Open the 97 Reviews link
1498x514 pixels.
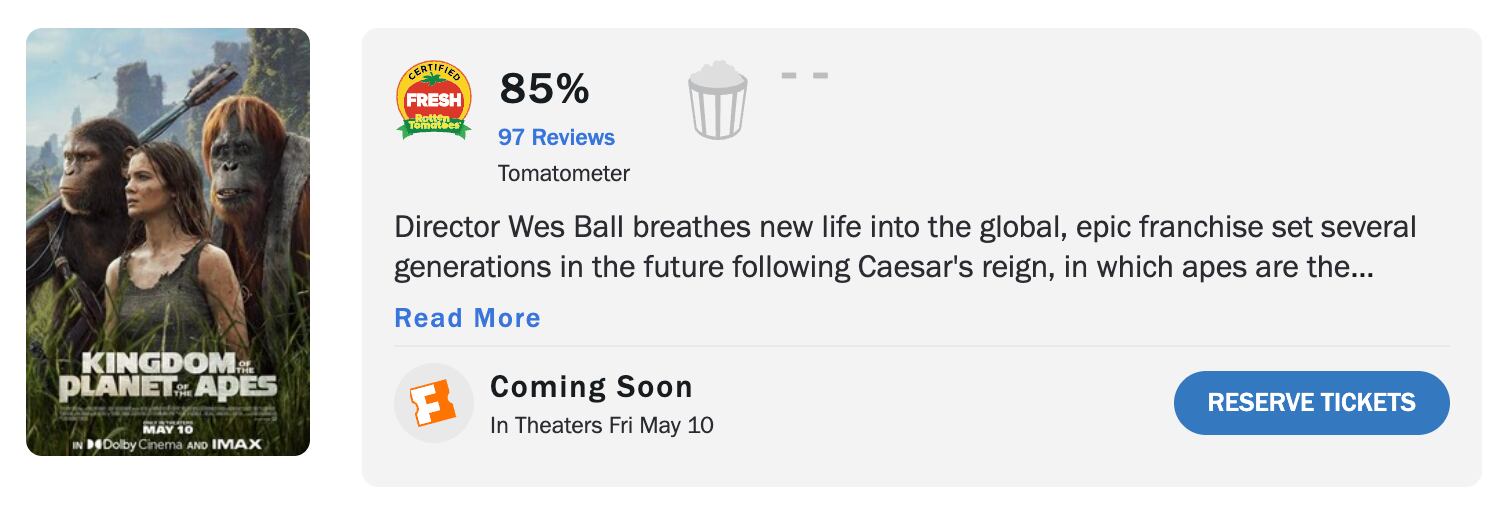[x=556, y=137]
